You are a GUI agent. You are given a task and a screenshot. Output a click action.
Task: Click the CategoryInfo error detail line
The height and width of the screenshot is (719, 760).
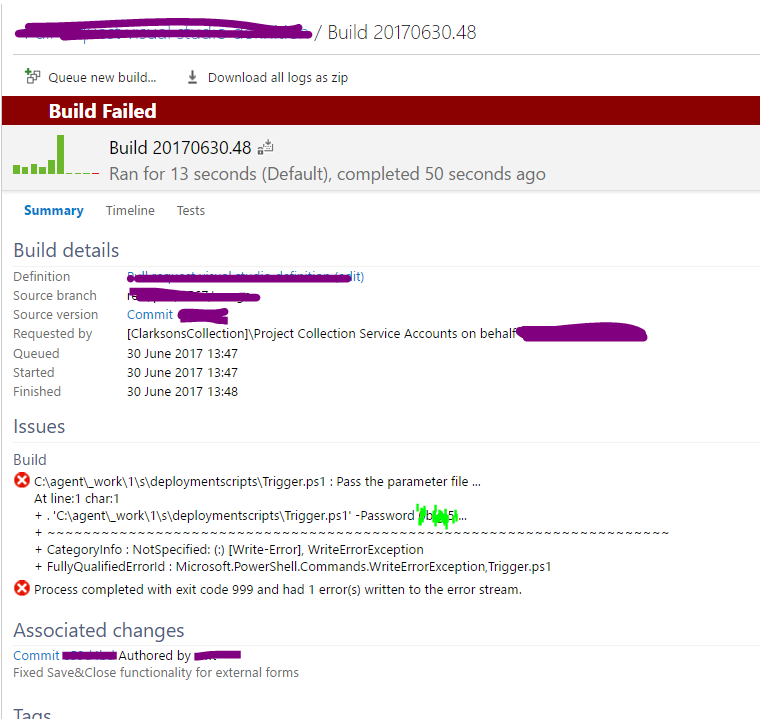coord(229,549)
